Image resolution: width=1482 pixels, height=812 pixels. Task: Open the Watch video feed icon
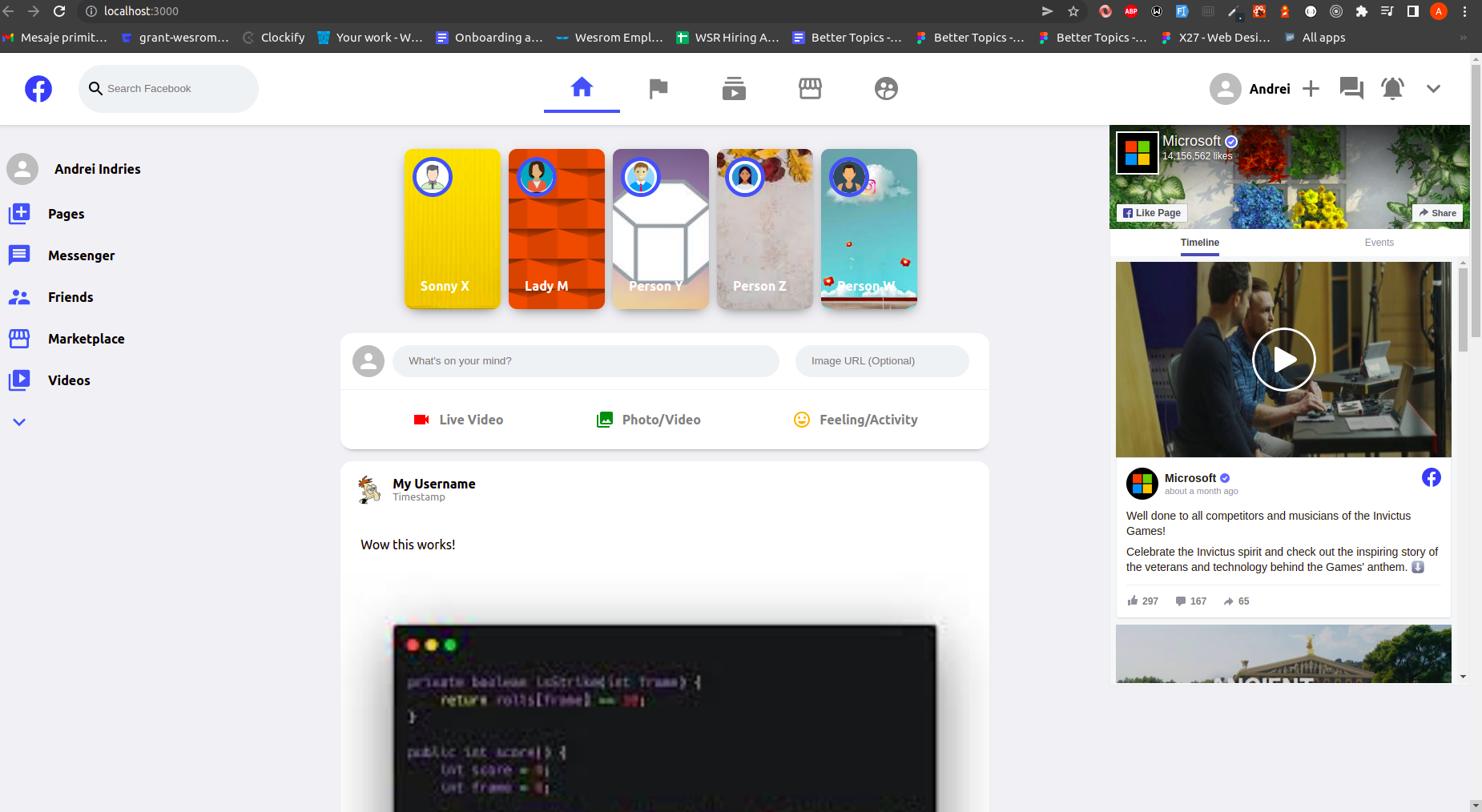click(734, 88)
